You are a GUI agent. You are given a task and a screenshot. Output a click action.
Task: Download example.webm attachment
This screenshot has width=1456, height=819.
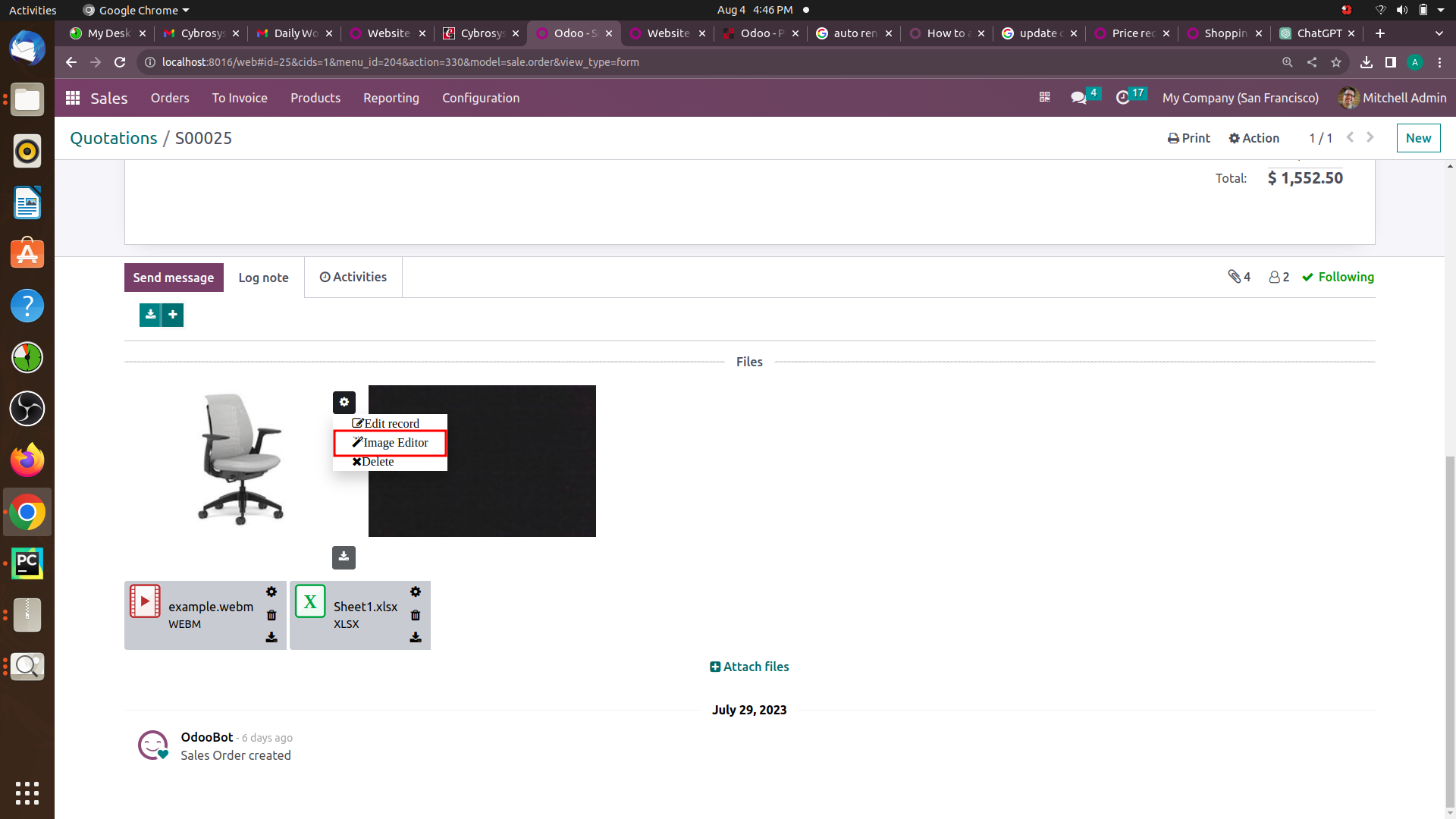(x=271, y=638)
